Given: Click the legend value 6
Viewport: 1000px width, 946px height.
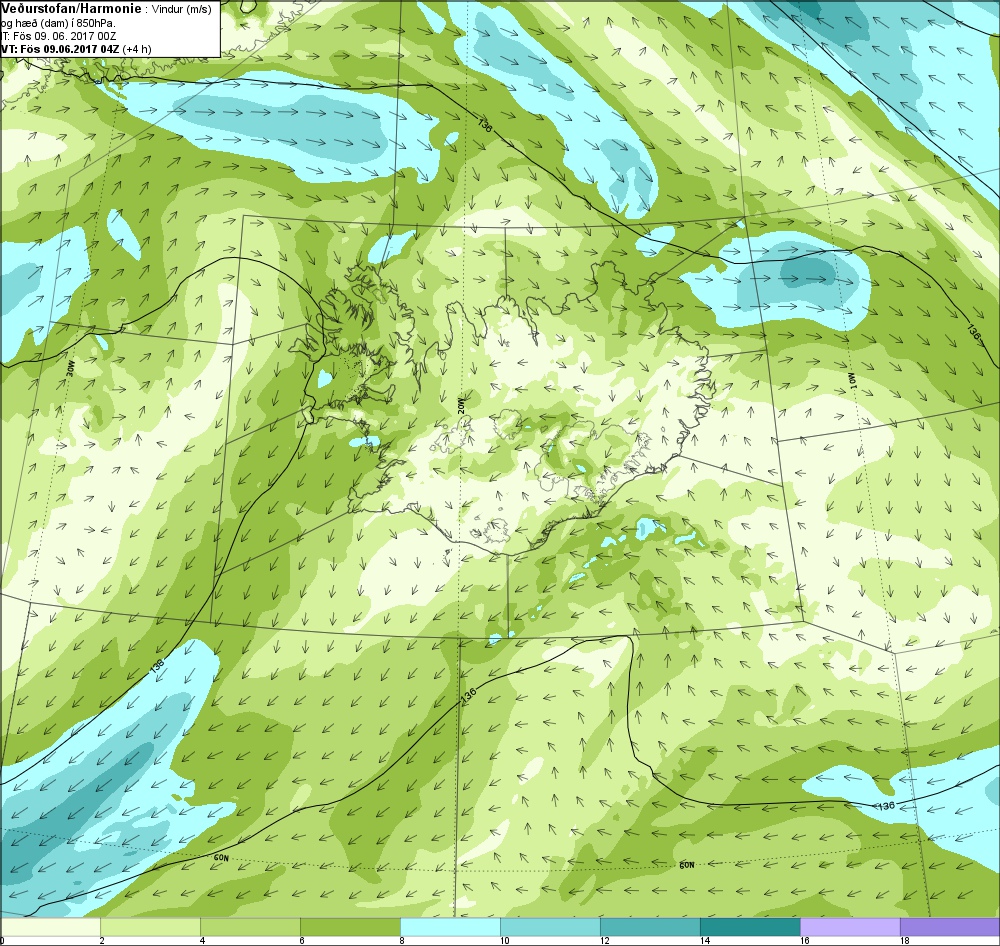Looking at the screenshot, I should tap(302, 940).
